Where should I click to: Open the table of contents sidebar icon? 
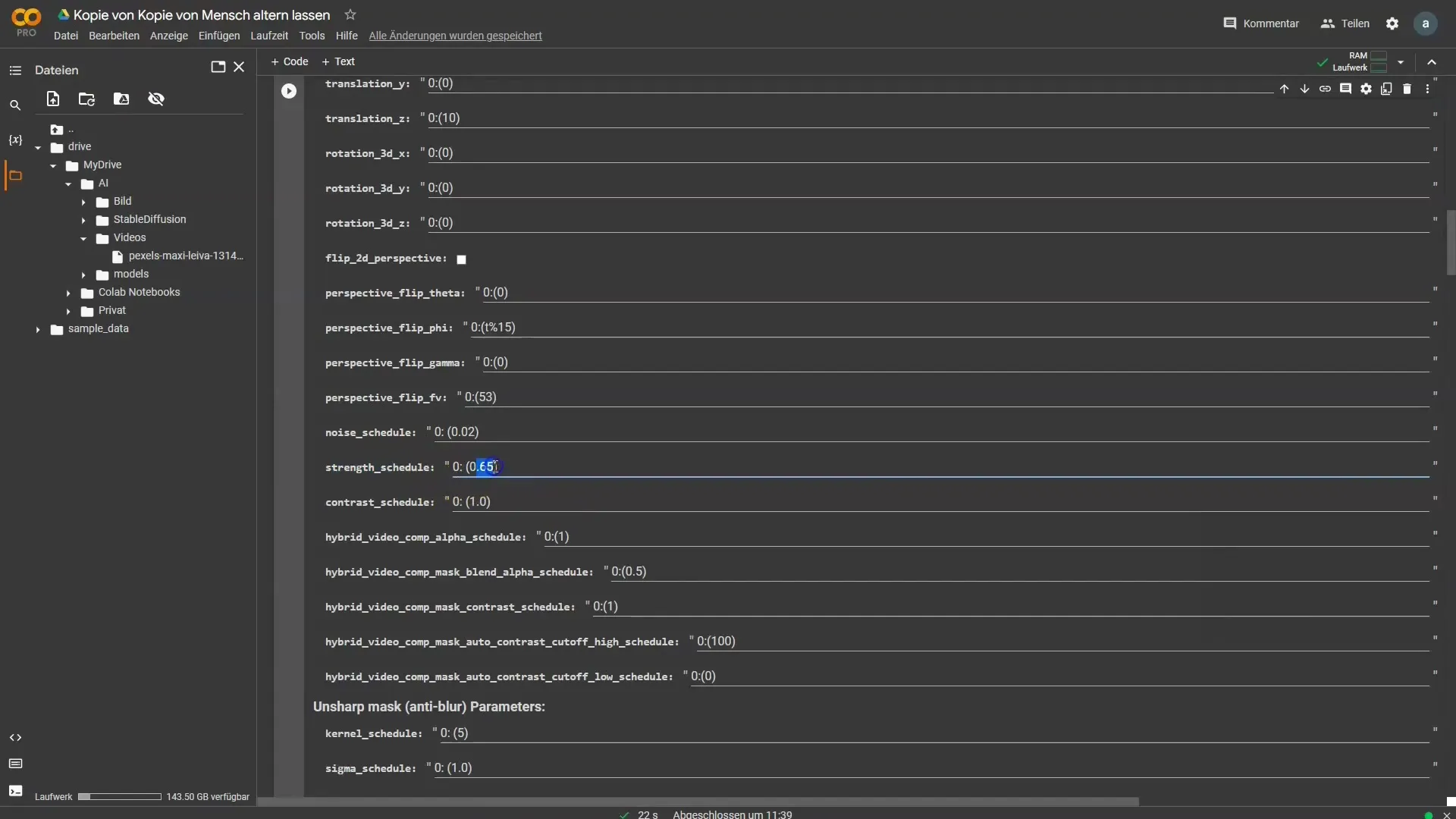pyautogui.click(x=15, y=71)
